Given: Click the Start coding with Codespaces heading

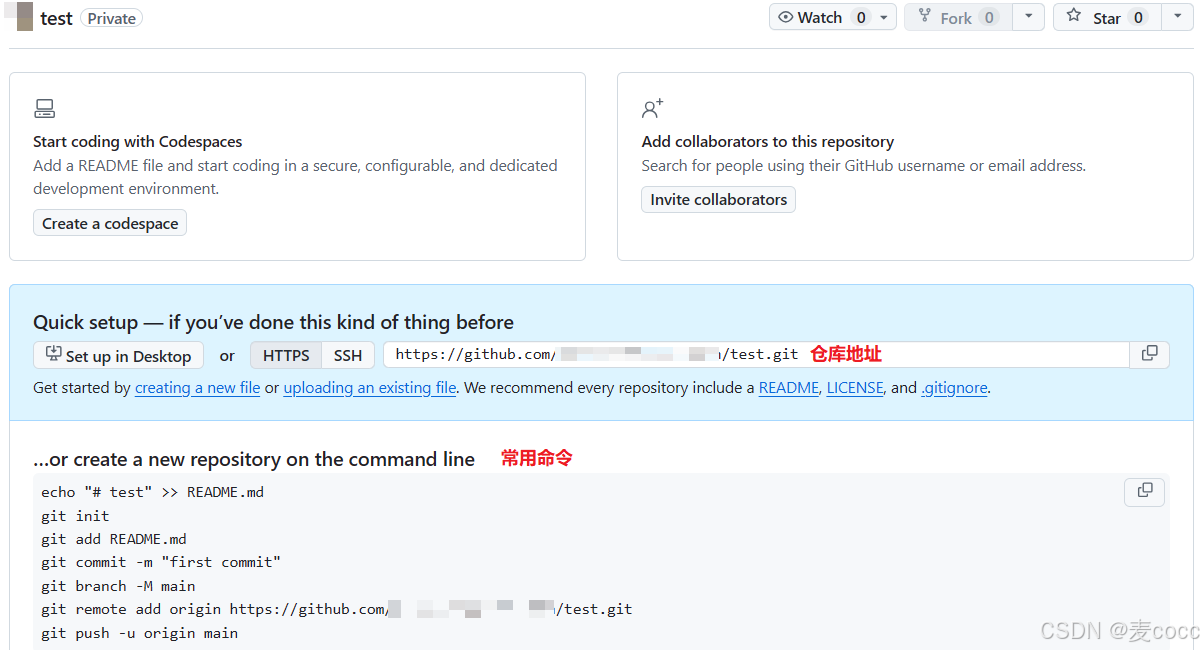Looking at the screenshot, I should [x=137, y=142].
